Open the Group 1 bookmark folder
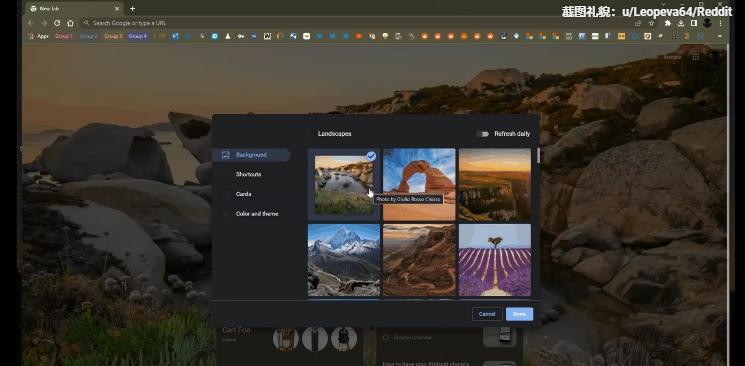The width and height of the screenshot is (745, 366). pos(64,36)
